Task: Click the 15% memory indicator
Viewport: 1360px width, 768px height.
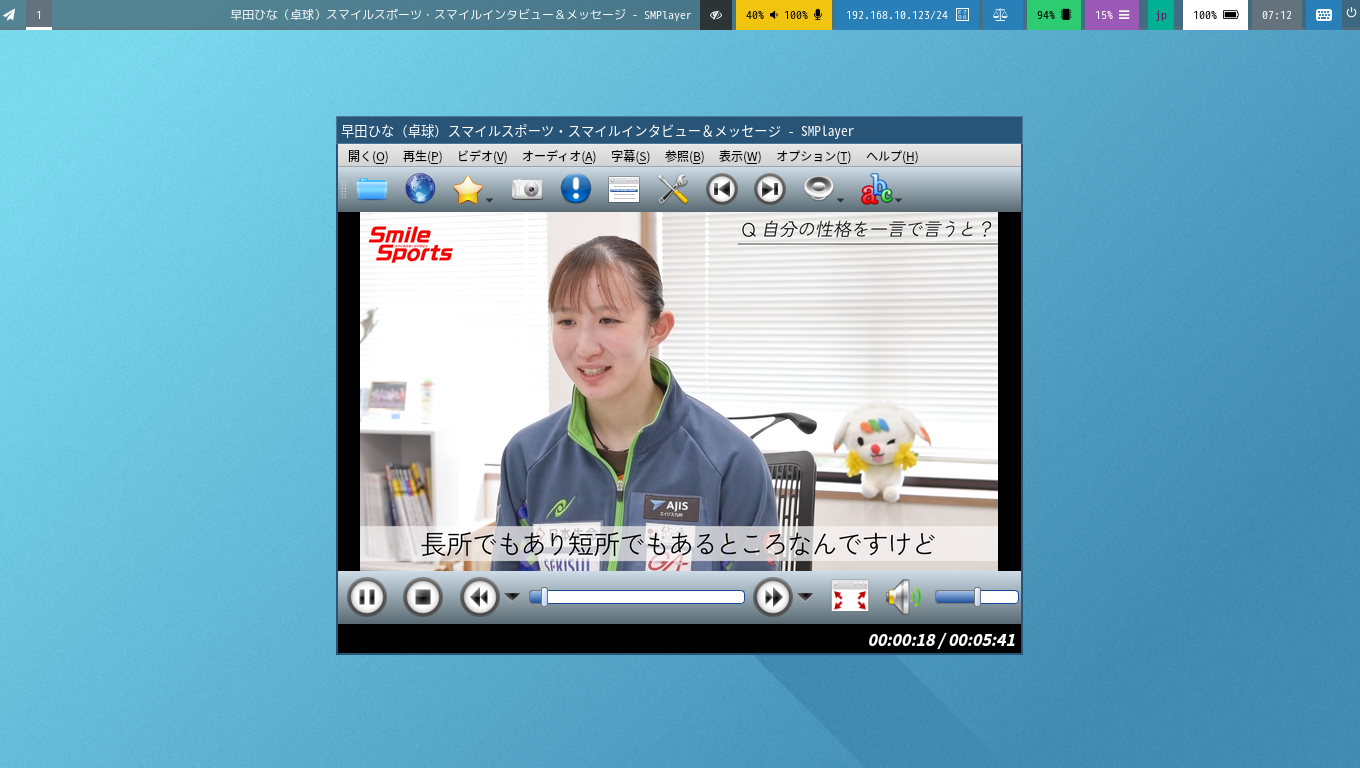Action: point(1112,15)
